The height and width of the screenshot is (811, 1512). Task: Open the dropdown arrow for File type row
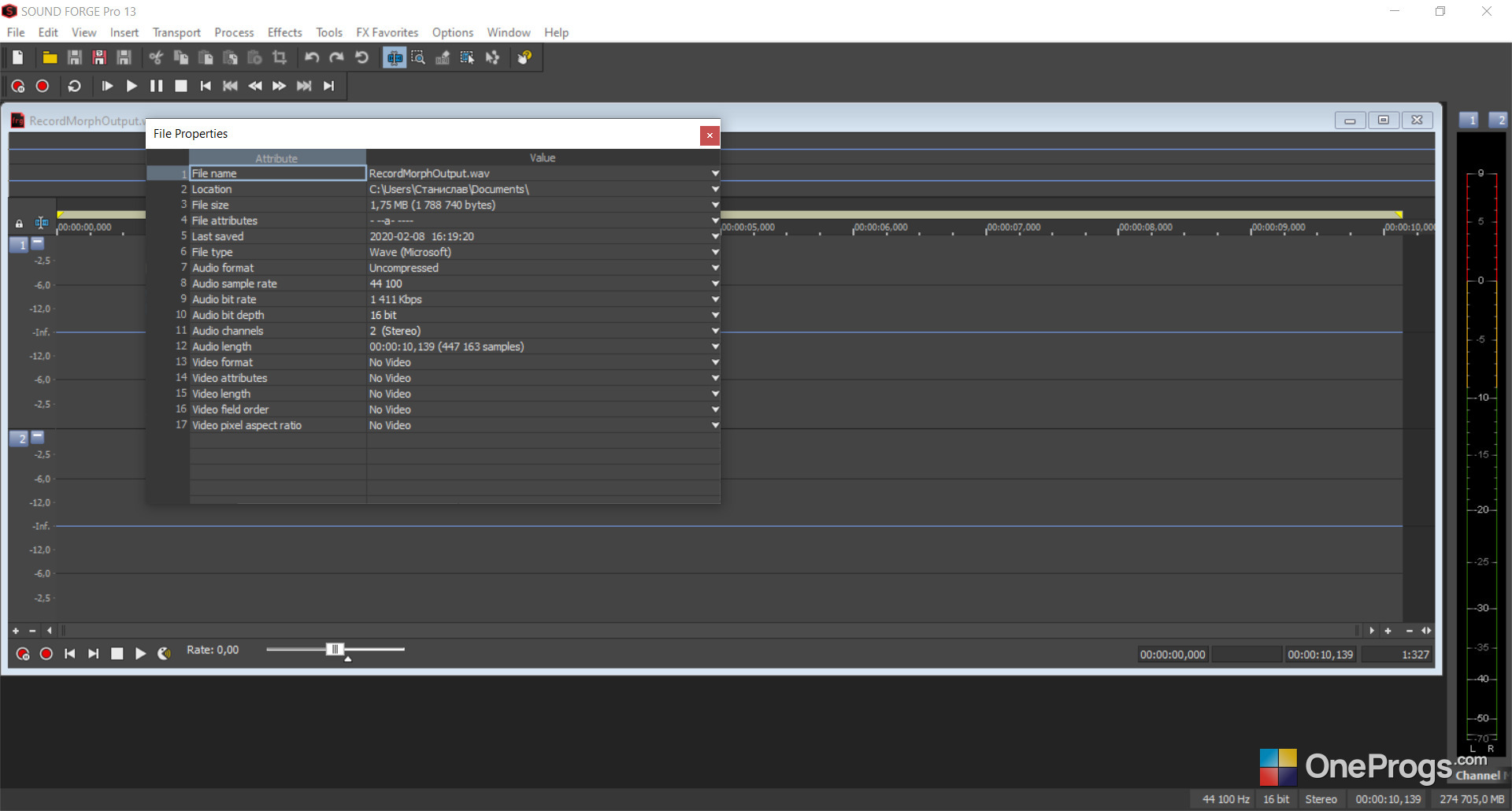tap(715, 252)
